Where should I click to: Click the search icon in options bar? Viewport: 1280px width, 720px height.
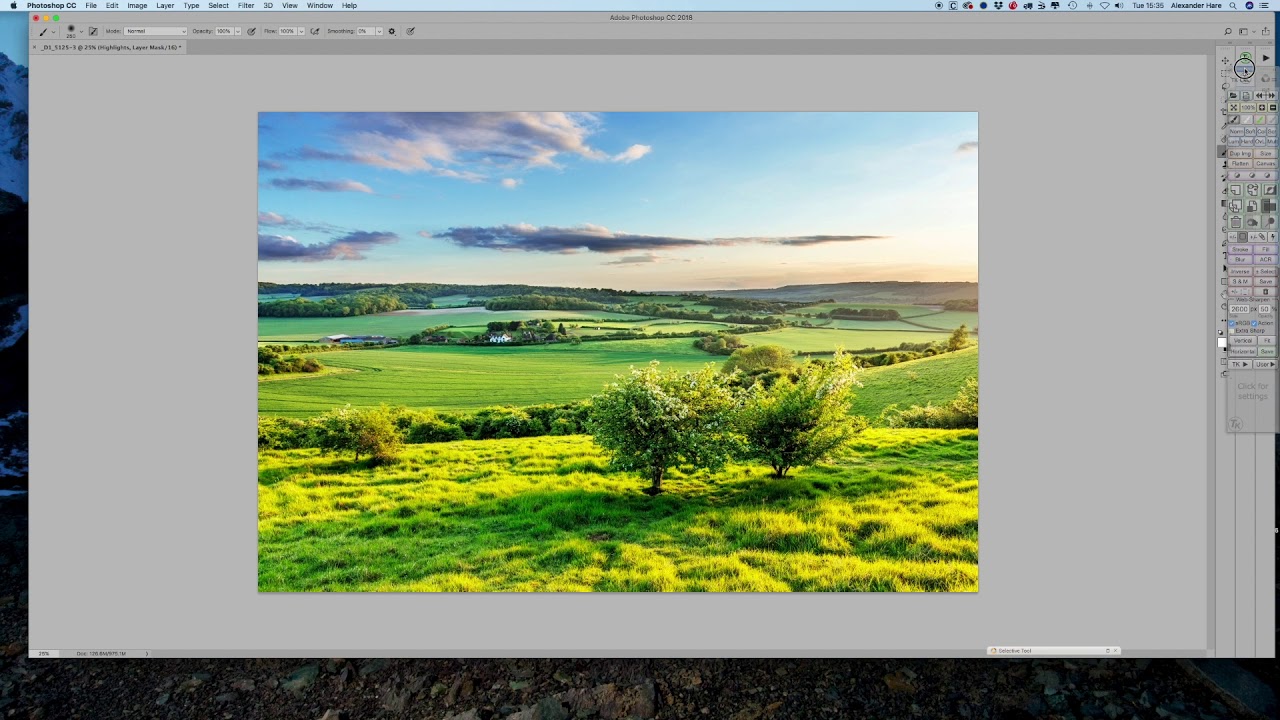pos(1228,31)
